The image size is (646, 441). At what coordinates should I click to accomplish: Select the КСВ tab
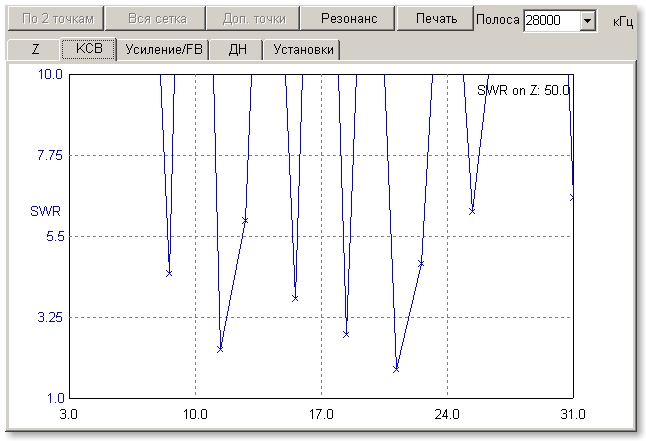(x=89, y=49)
